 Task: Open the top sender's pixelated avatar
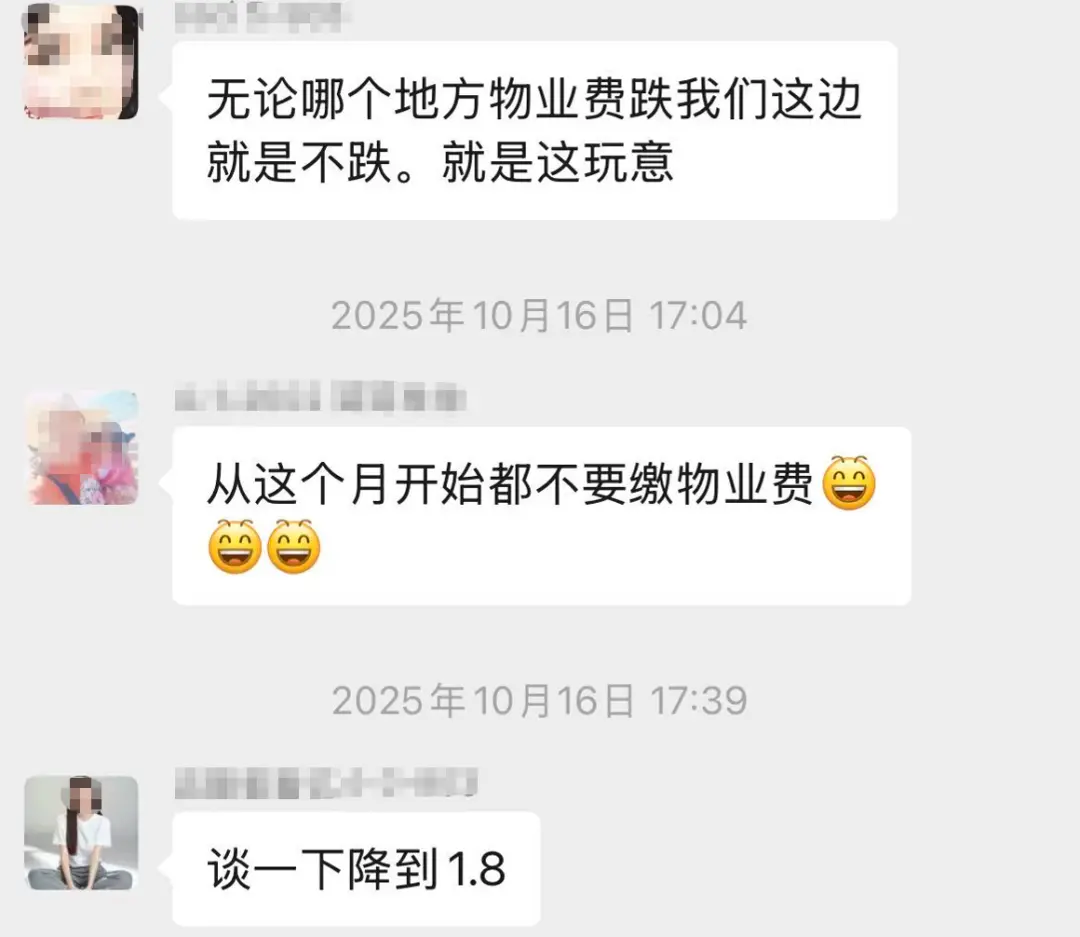81,62
